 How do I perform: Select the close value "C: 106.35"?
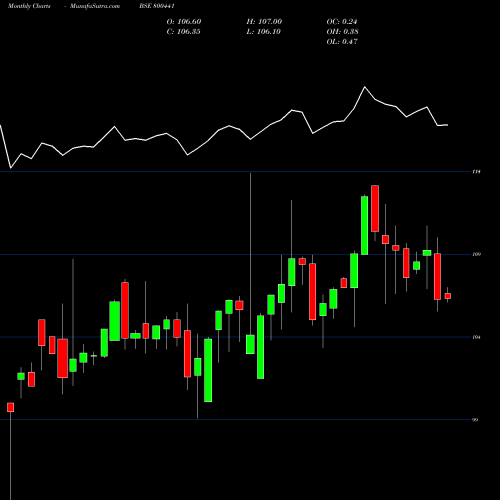[184, 32]
